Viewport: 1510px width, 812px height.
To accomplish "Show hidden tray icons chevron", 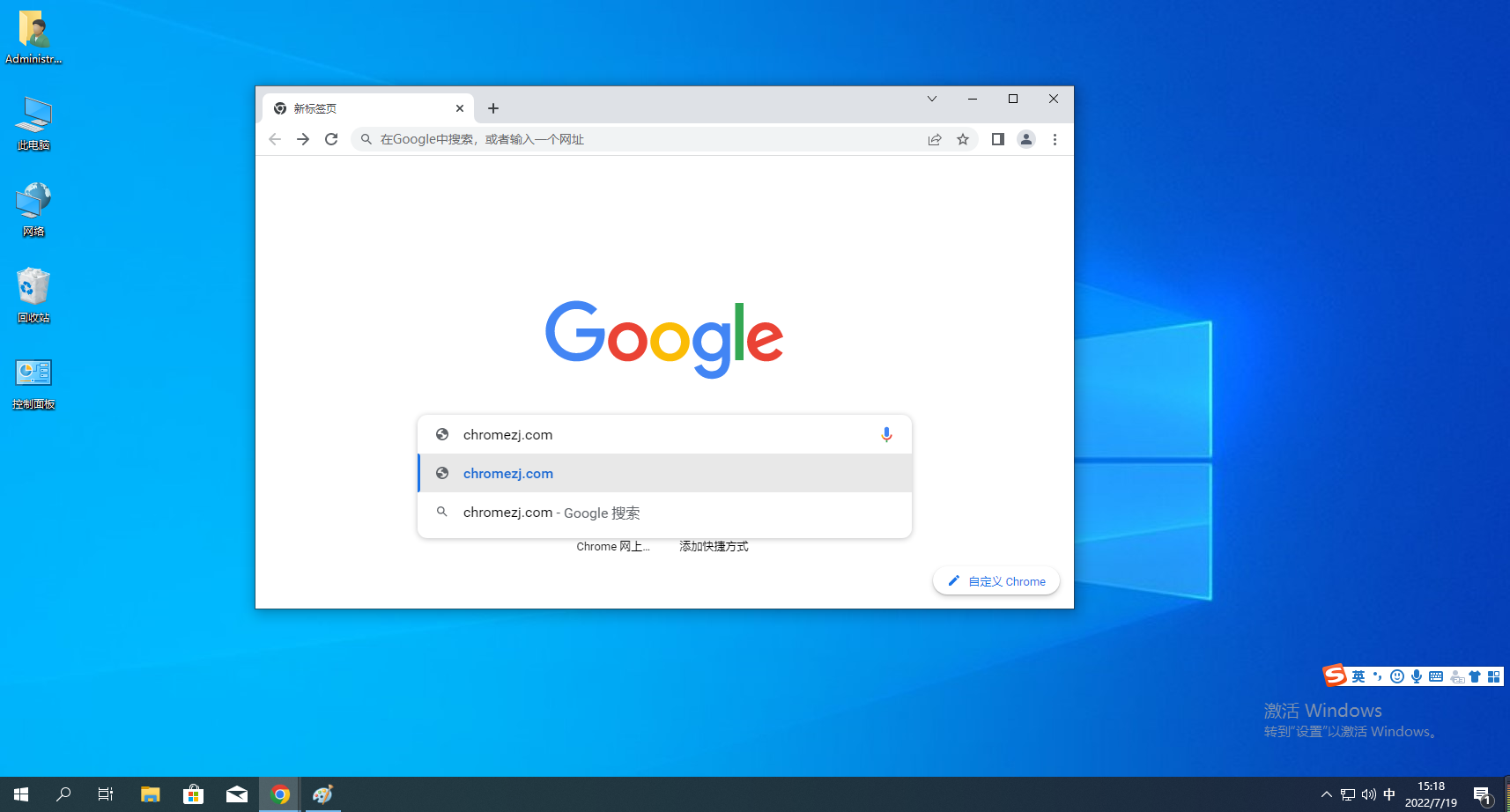I will pyautogui.click(x=1327, y=794).
